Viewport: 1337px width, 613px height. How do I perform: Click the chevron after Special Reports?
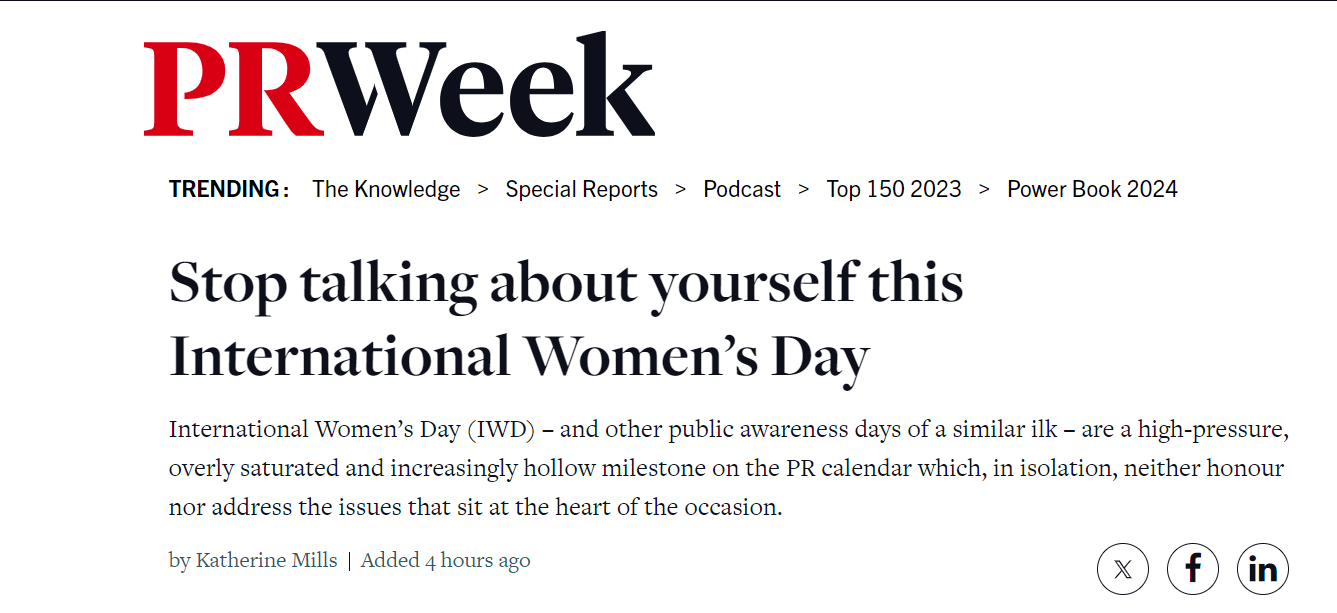pos(681,189)
